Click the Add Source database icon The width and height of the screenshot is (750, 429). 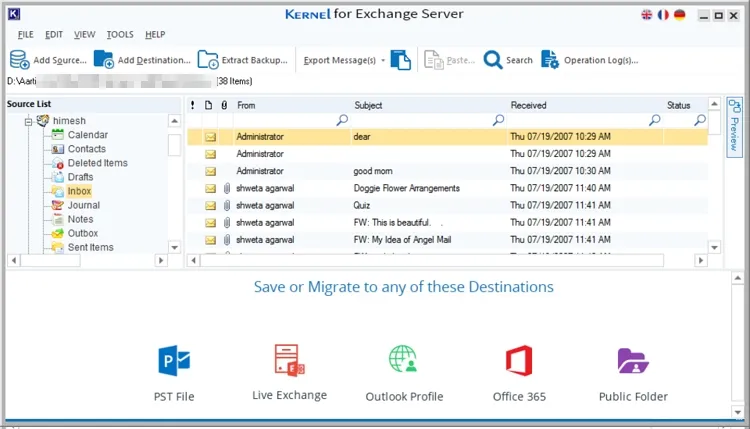point(20,60)
